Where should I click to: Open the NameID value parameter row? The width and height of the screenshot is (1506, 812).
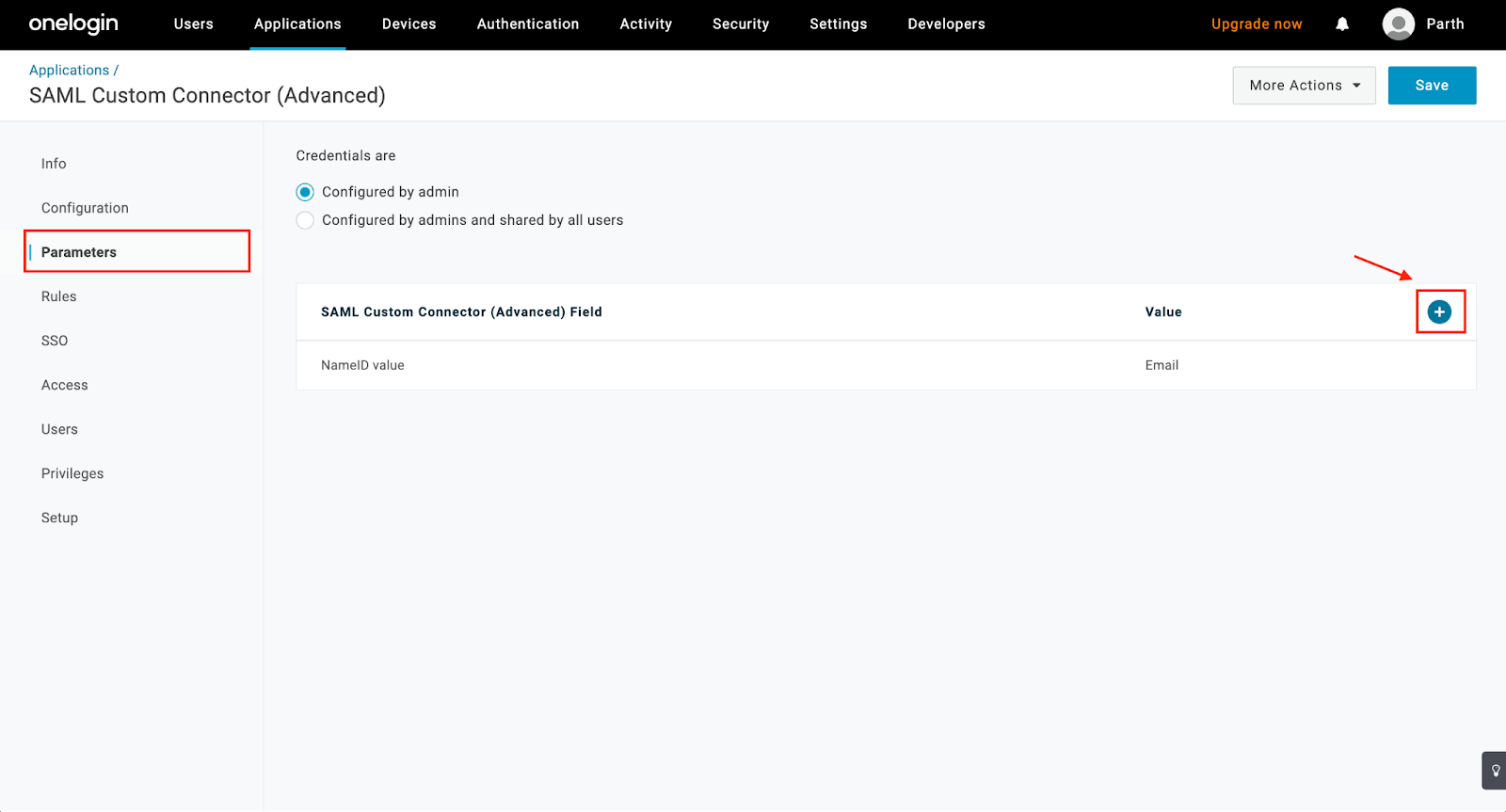[x=886, y=365]
